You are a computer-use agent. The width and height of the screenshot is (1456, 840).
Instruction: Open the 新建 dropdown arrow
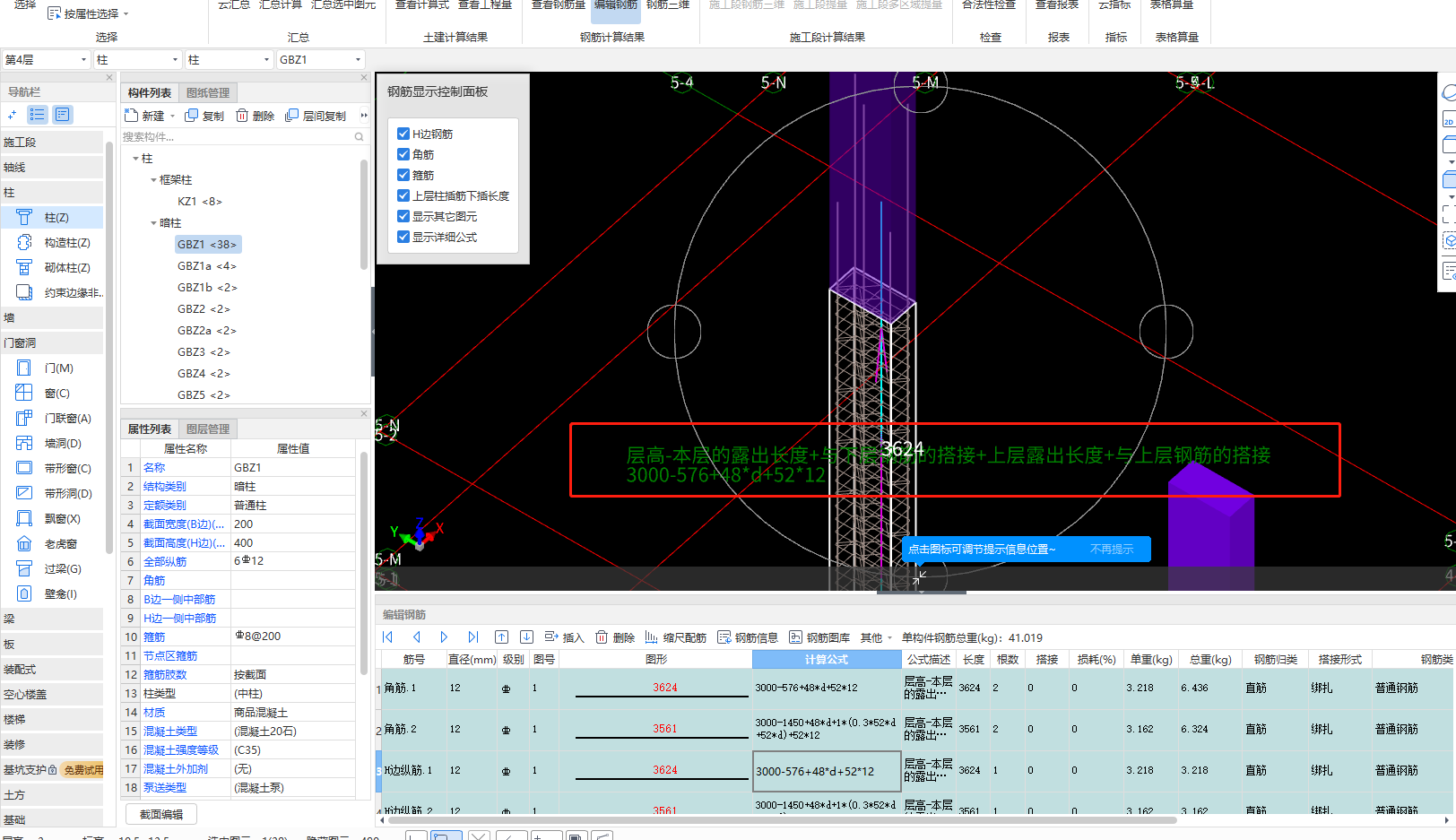click(173, 116)
